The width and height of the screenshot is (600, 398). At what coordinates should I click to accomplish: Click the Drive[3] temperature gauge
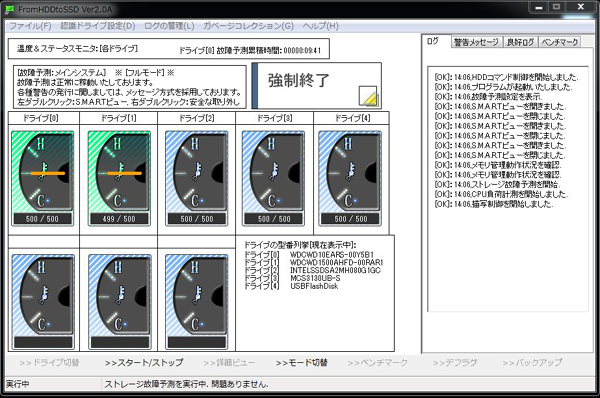pyautogui.click(x=274, y=178)
